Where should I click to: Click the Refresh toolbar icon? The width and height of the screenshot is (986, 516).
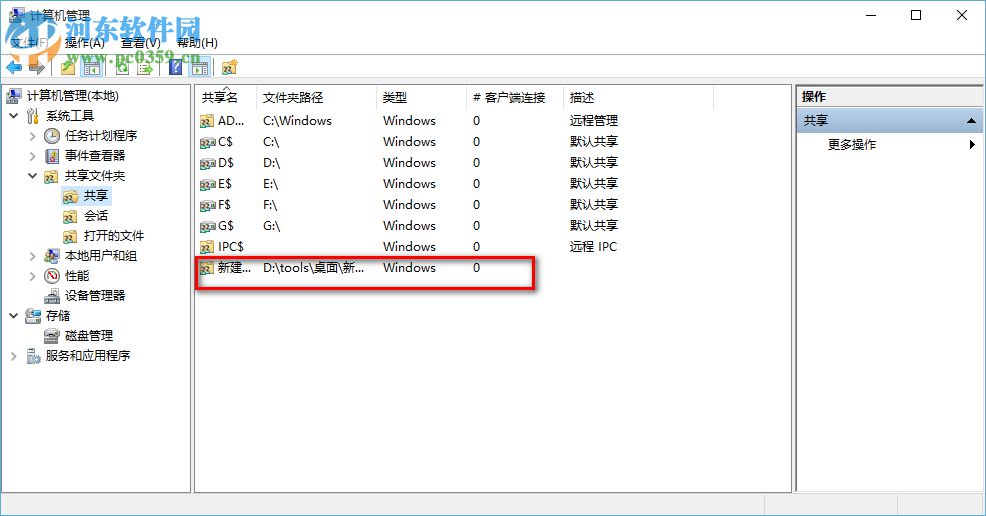(122, 67)
